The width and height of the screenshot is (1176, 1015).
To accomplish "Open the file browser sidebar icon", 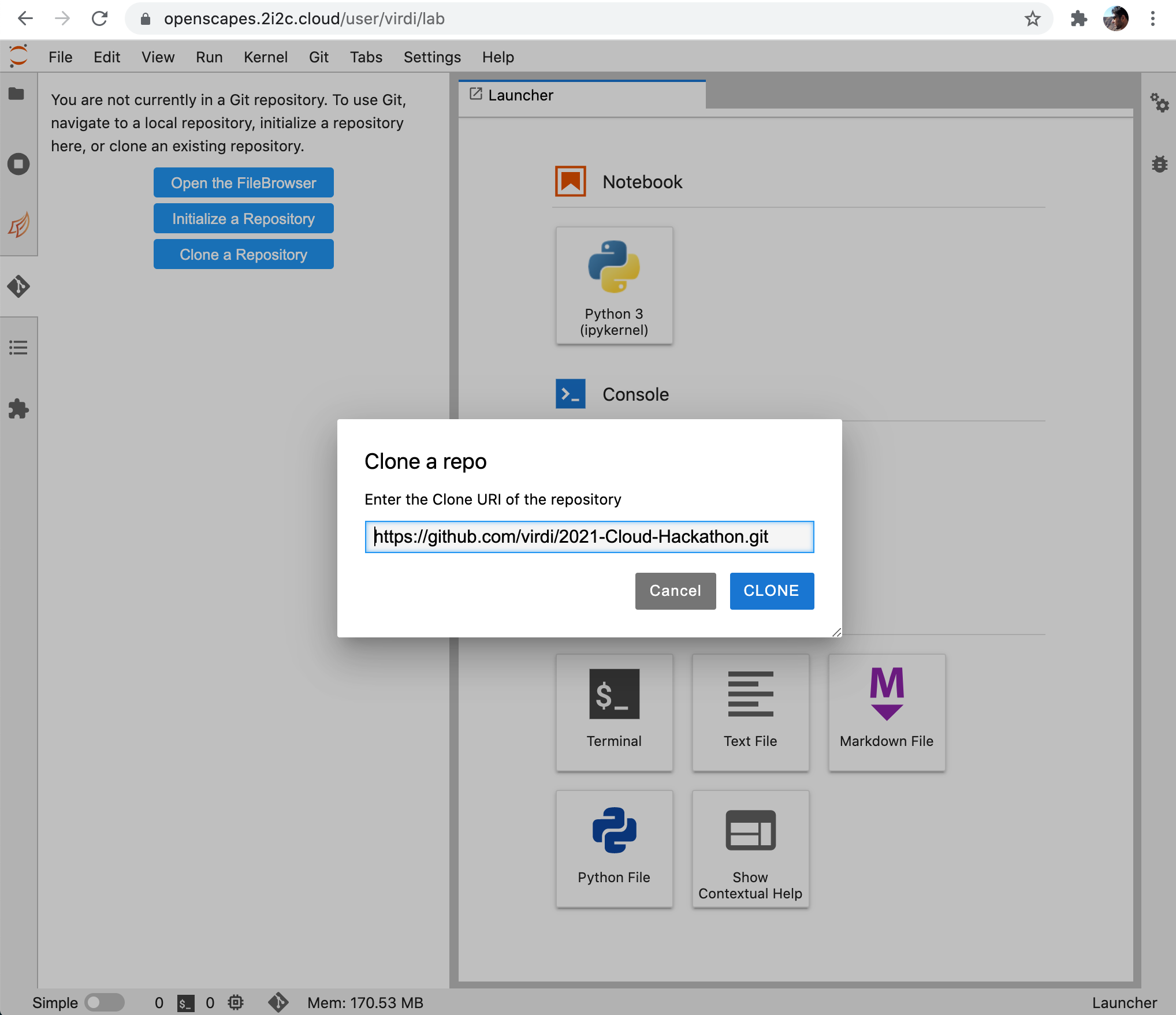I will click(17, 94).
